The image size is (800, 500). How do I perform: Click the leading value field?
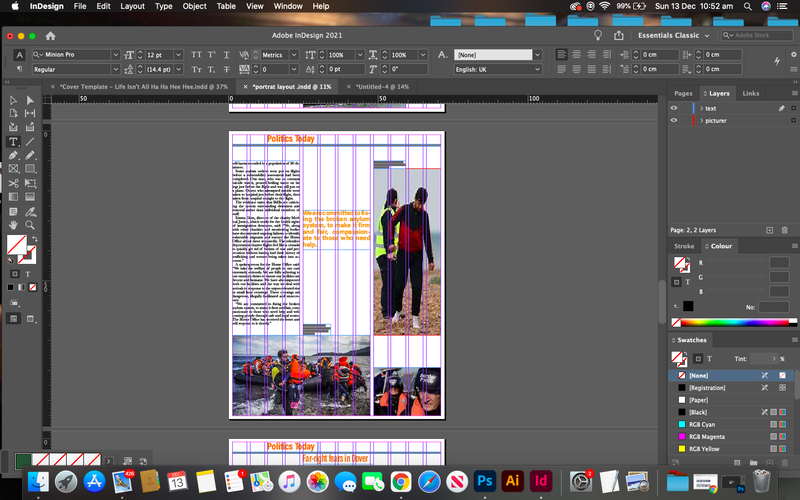159,69
